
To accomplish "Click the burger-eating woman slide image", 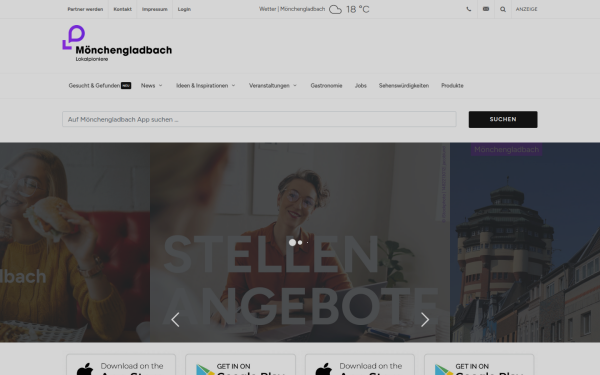I will [x=75, y=242].
